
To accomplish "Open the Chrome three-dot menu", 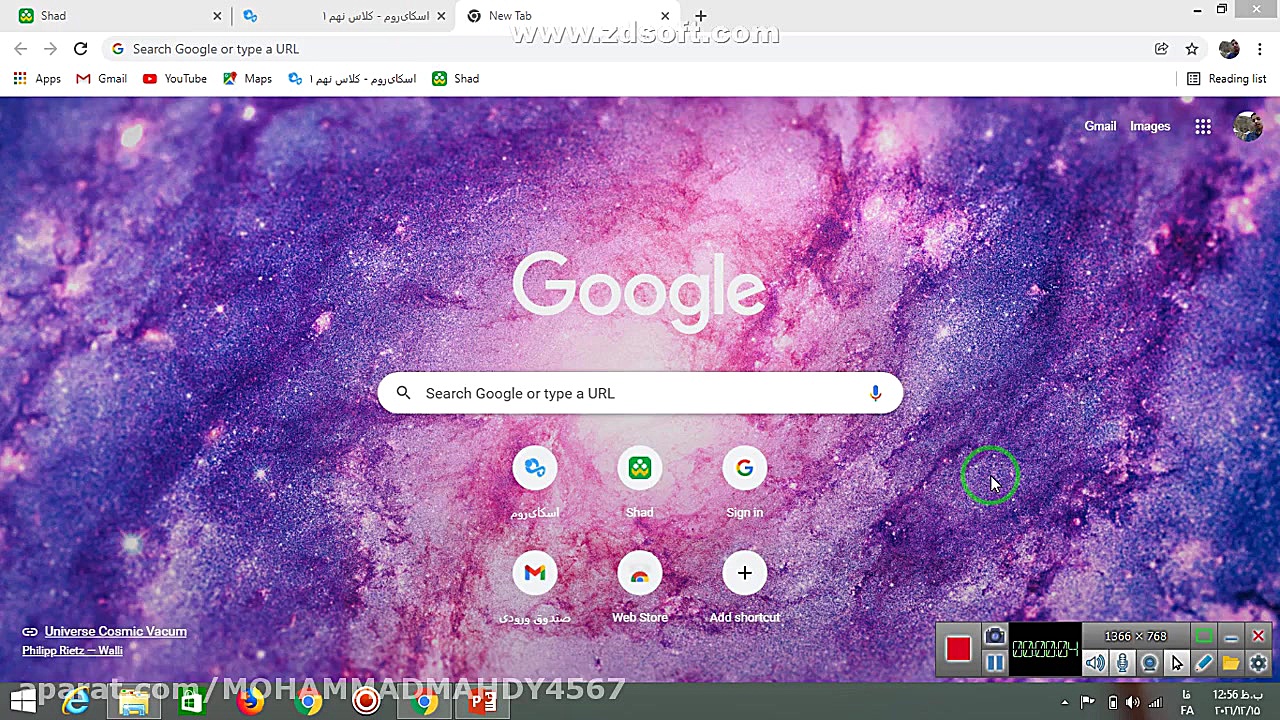I will pyautogui.click(x=1260, y=49).
